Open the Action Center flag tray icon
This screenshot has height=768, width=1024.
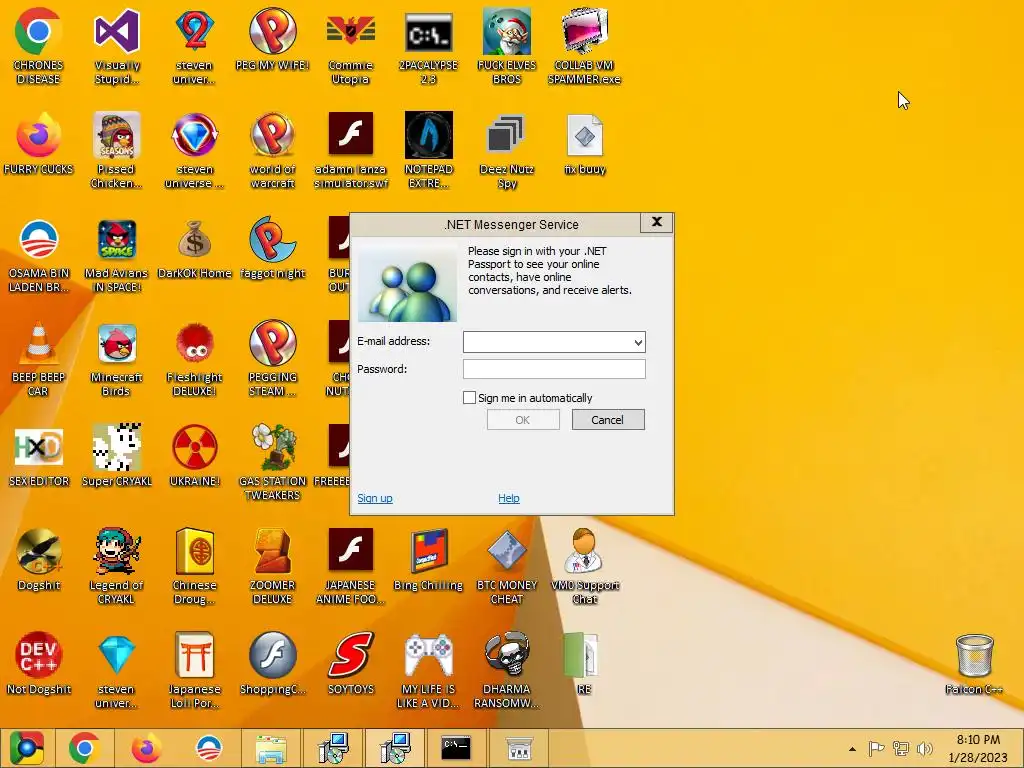coord(876,748)
